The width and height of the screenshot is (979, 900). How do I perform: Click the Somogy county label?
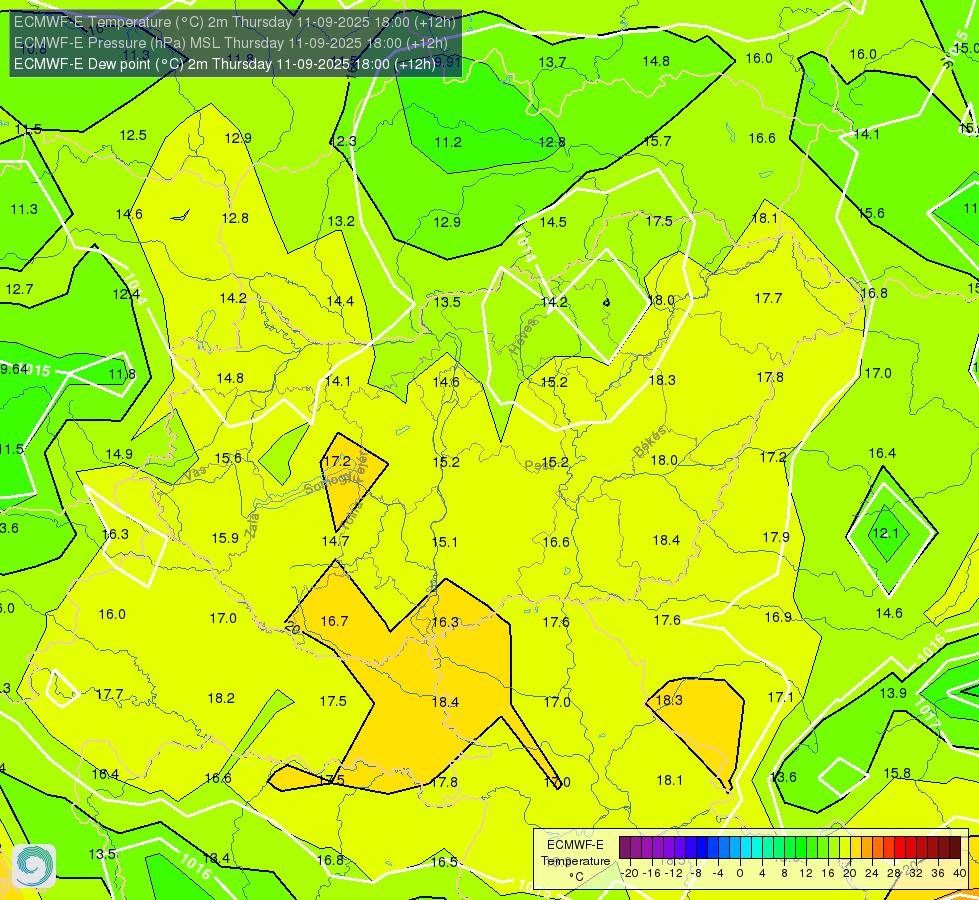coord(330,482)
